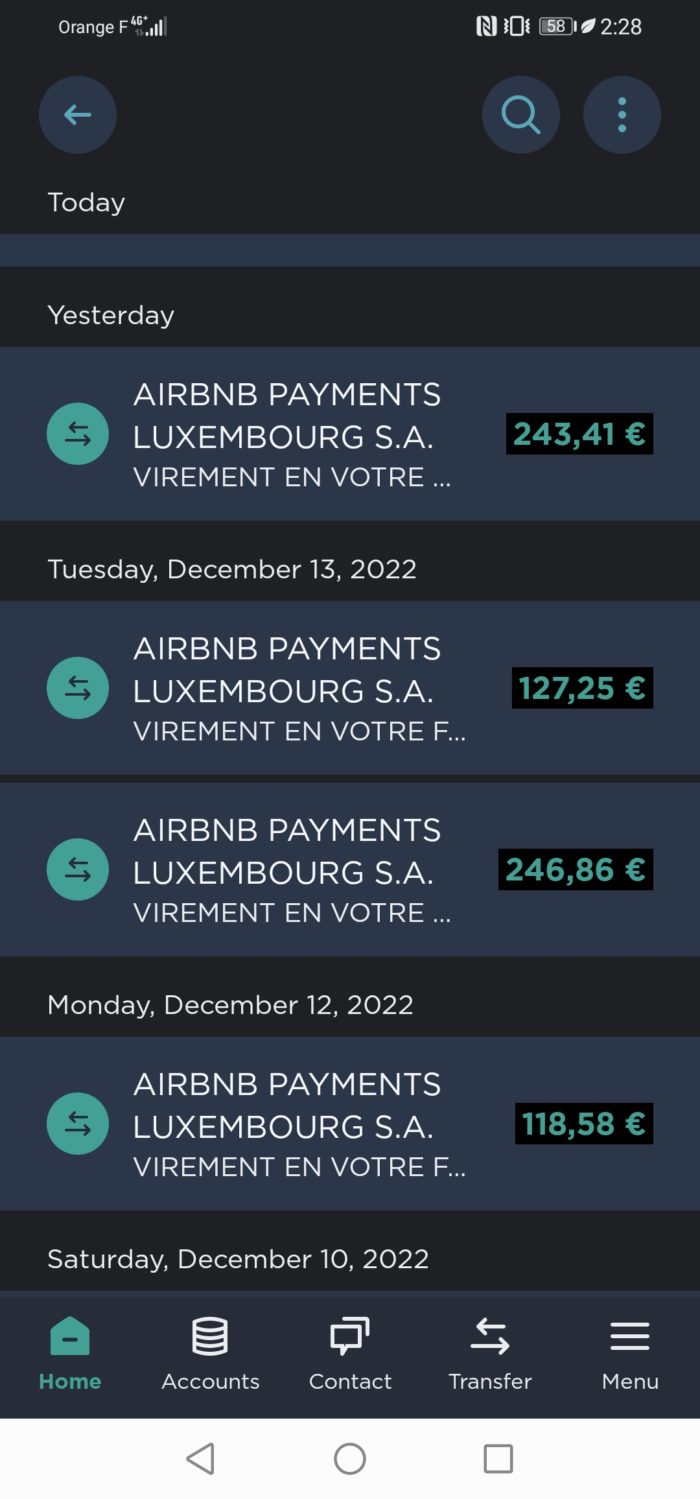Go to the Home tab

(x=70, y=1354)
